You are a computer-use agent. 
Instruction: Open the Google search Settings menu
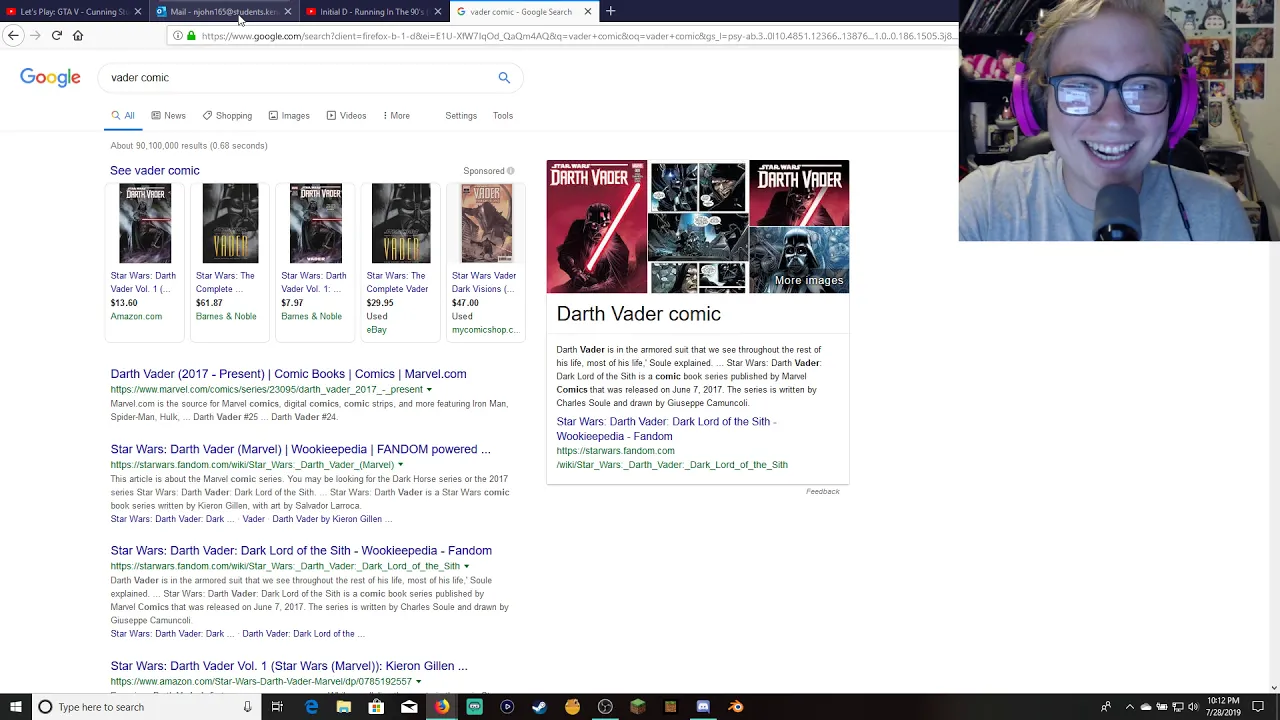pos(461,116)
